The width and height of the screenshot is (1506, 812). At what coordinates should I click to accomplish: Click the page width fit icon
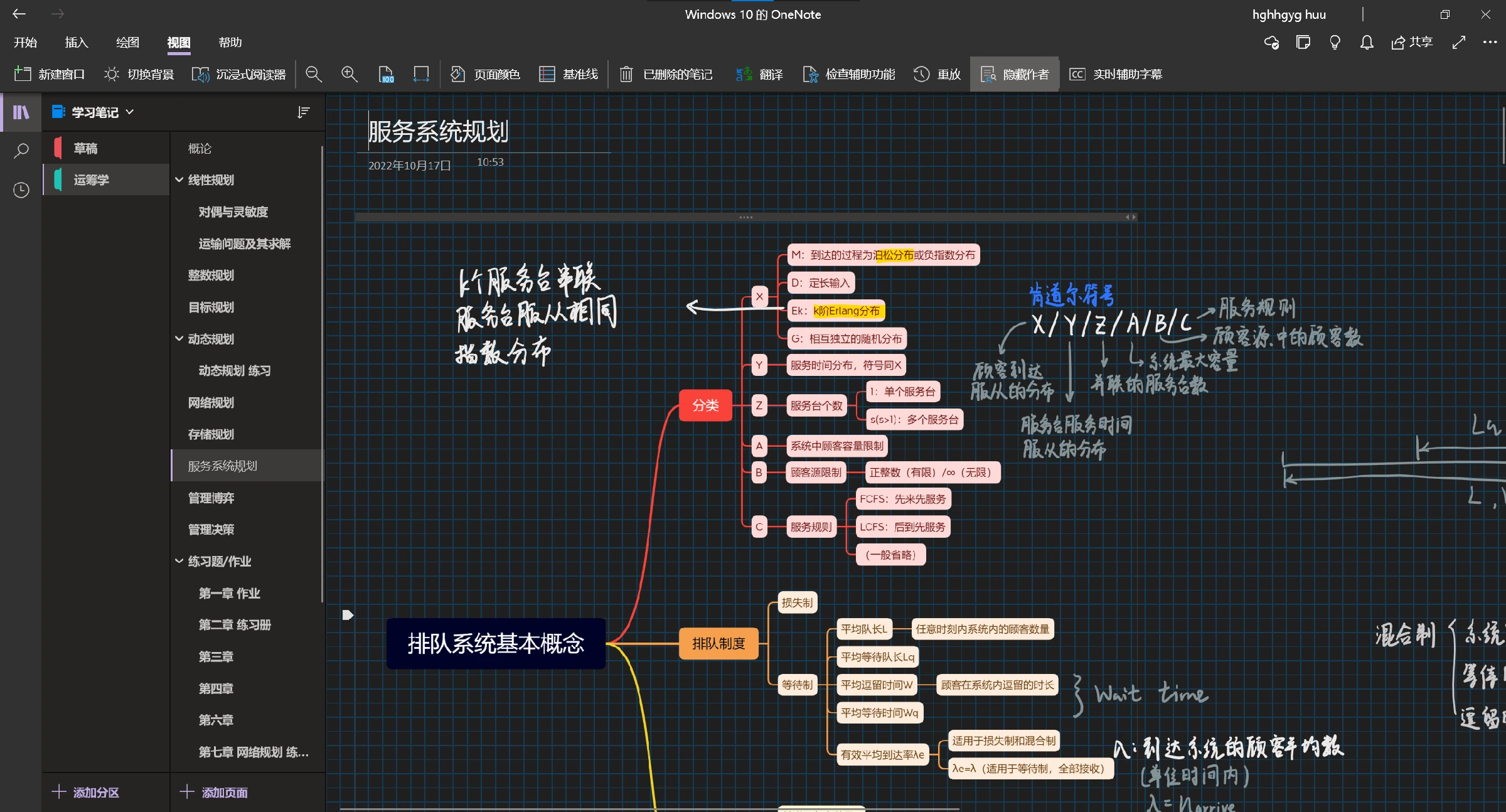421,75
